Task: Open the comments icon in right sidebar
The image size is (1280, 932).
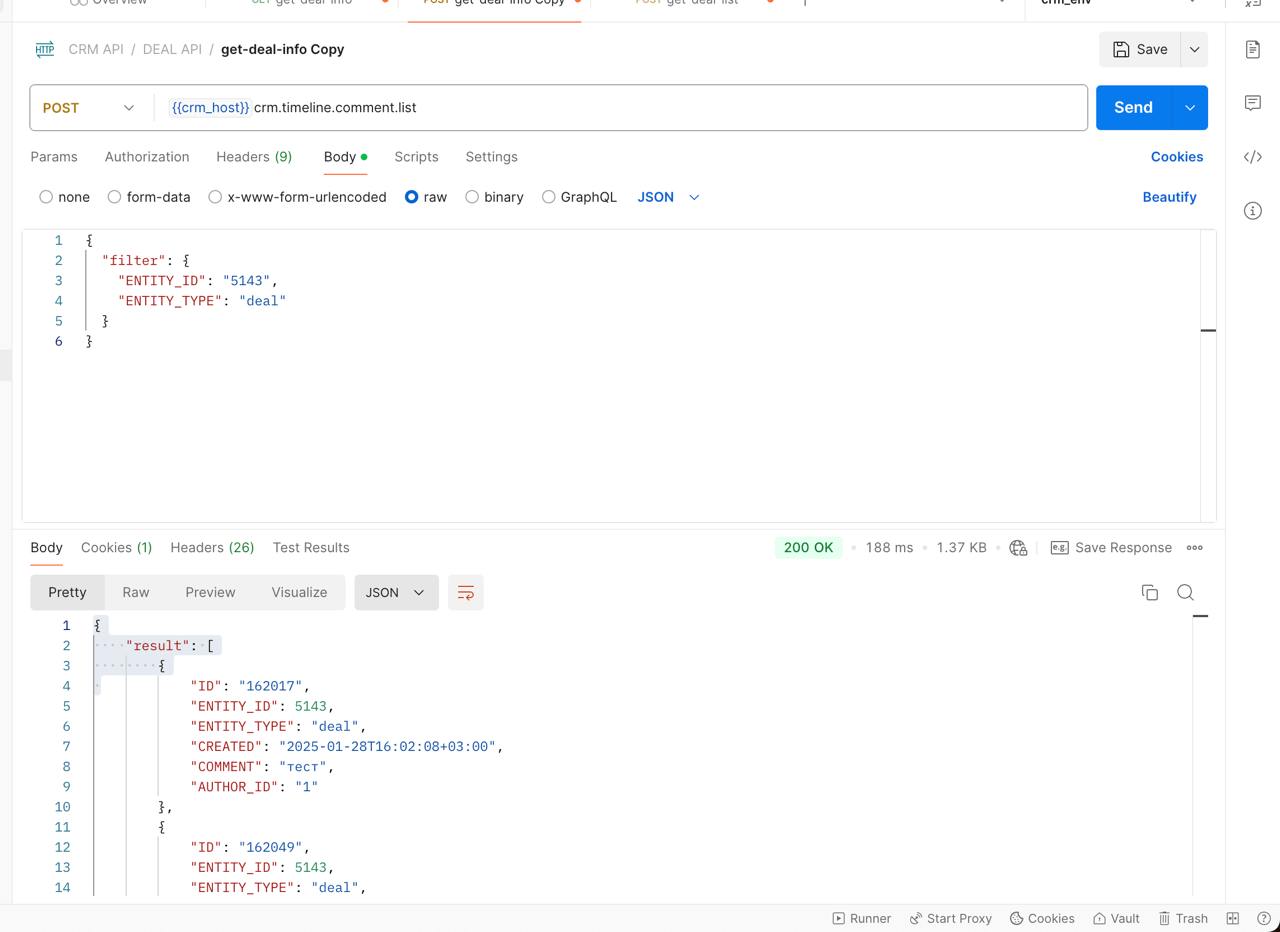Action: 1252,103
